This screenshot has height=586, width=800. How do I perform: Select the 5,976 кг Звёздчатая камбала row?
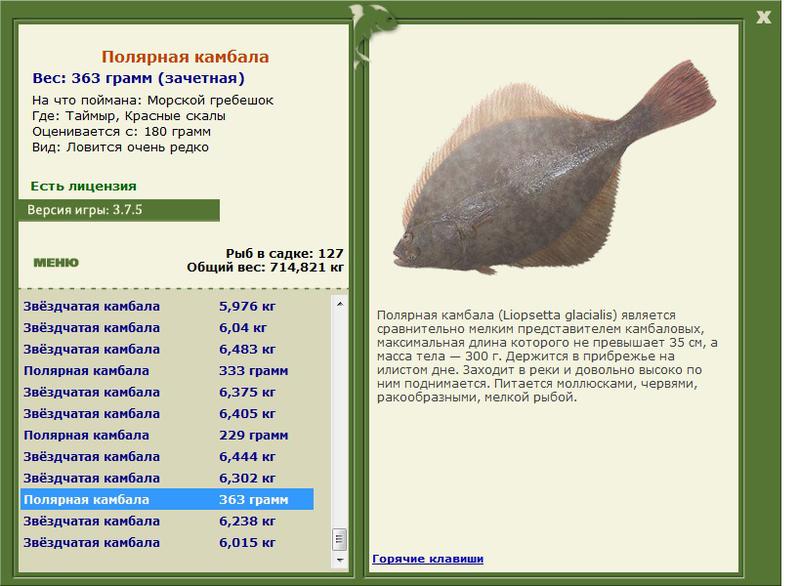pos(167,306)
